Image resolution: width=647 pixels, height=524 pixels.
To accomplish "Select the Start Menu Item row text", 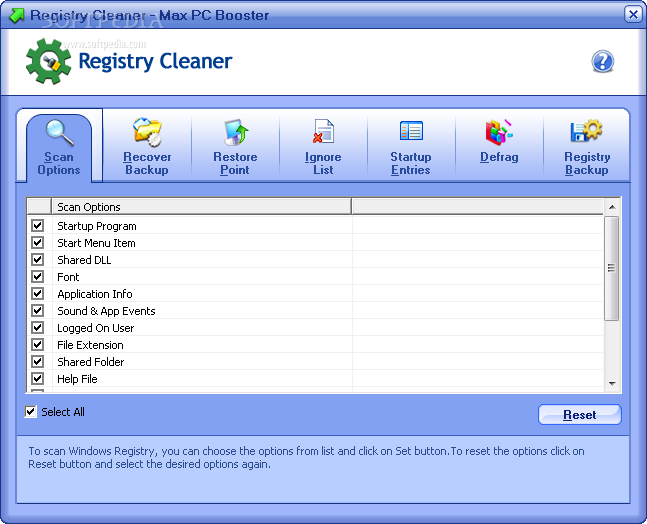I will pyautogui.click(x=96, y=243).
